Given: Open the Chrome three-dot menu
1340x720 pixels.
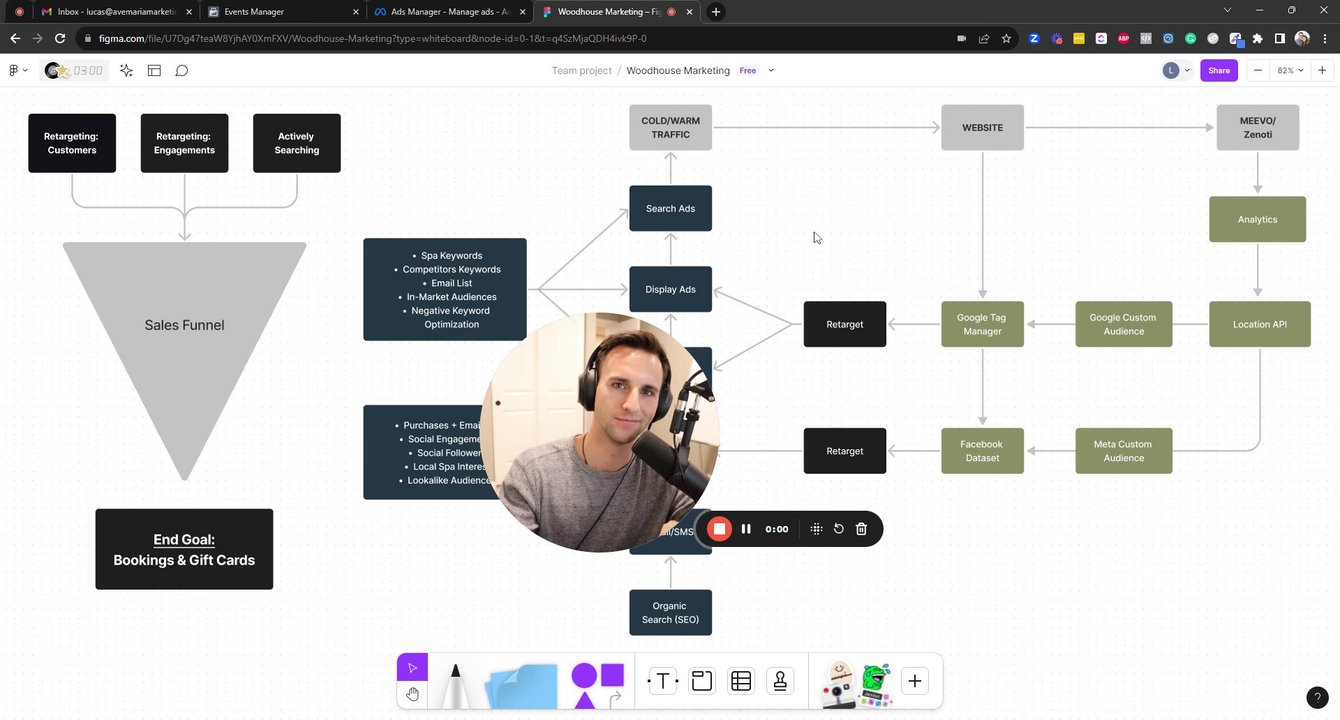Looking at the screenshot, I should click(x=1325, y=38).
